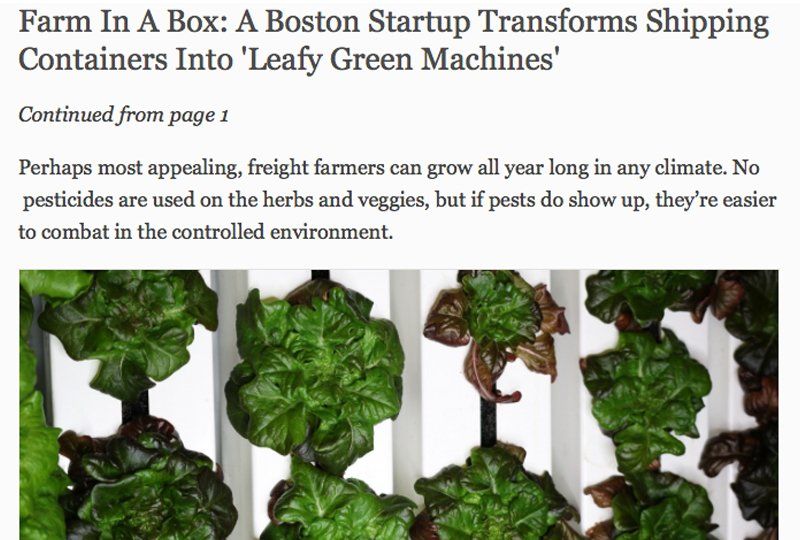The height and width of the screenshot is (540, 800).
Task: Click the word 'climate' in the paragraph
Action: 690,168
